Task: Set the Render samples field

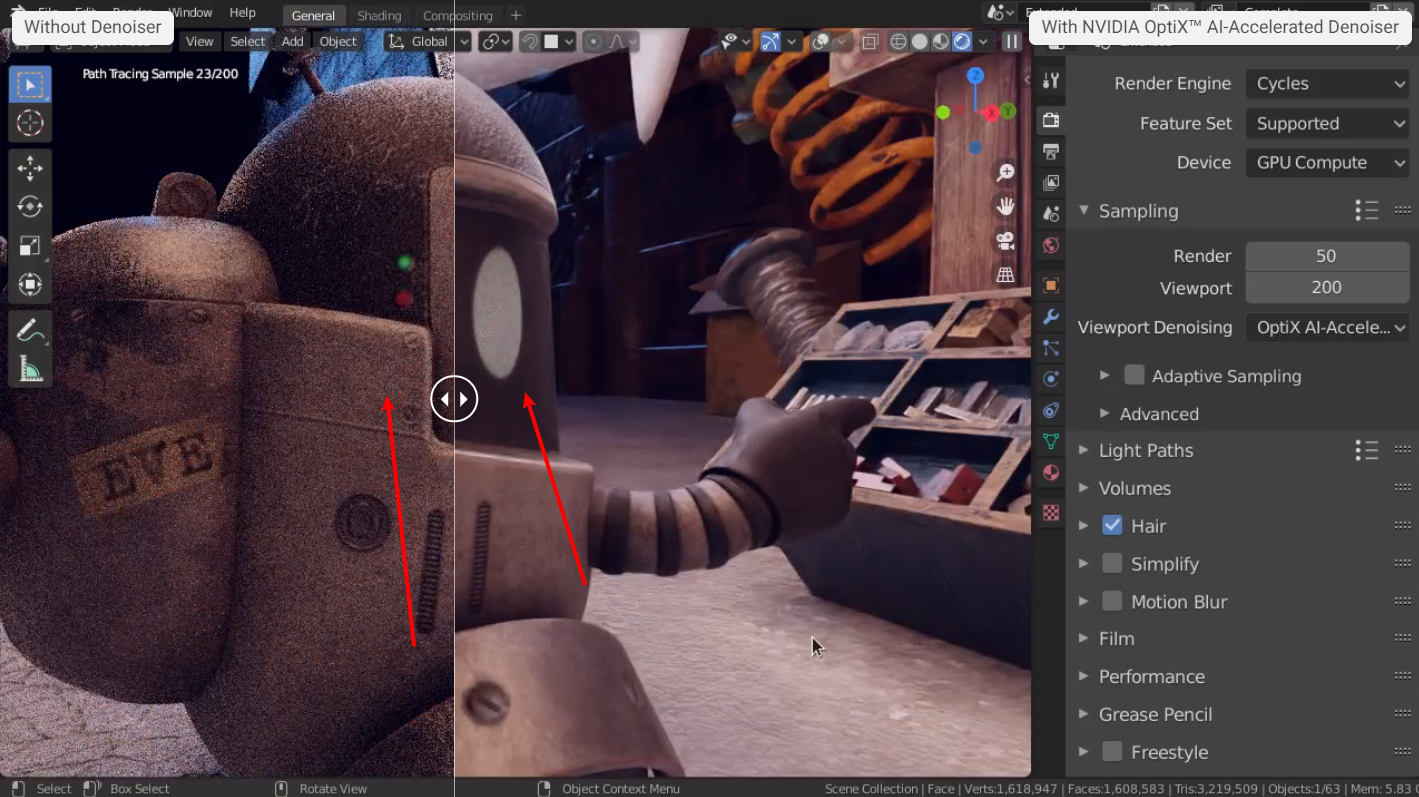Action: tap(1327, 256)
